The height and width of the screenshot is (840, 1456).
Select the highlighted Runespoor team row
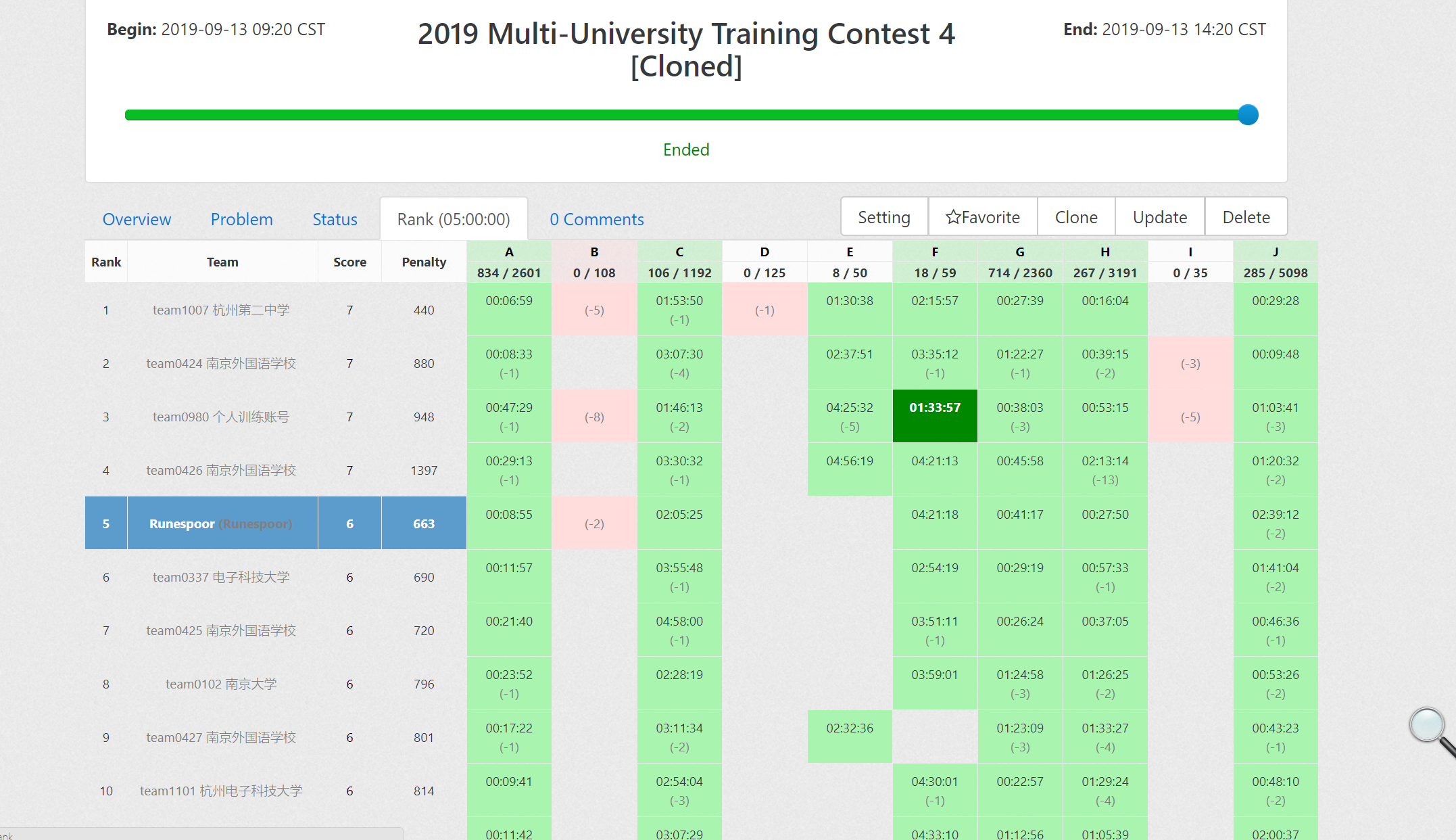click(220, 523)
